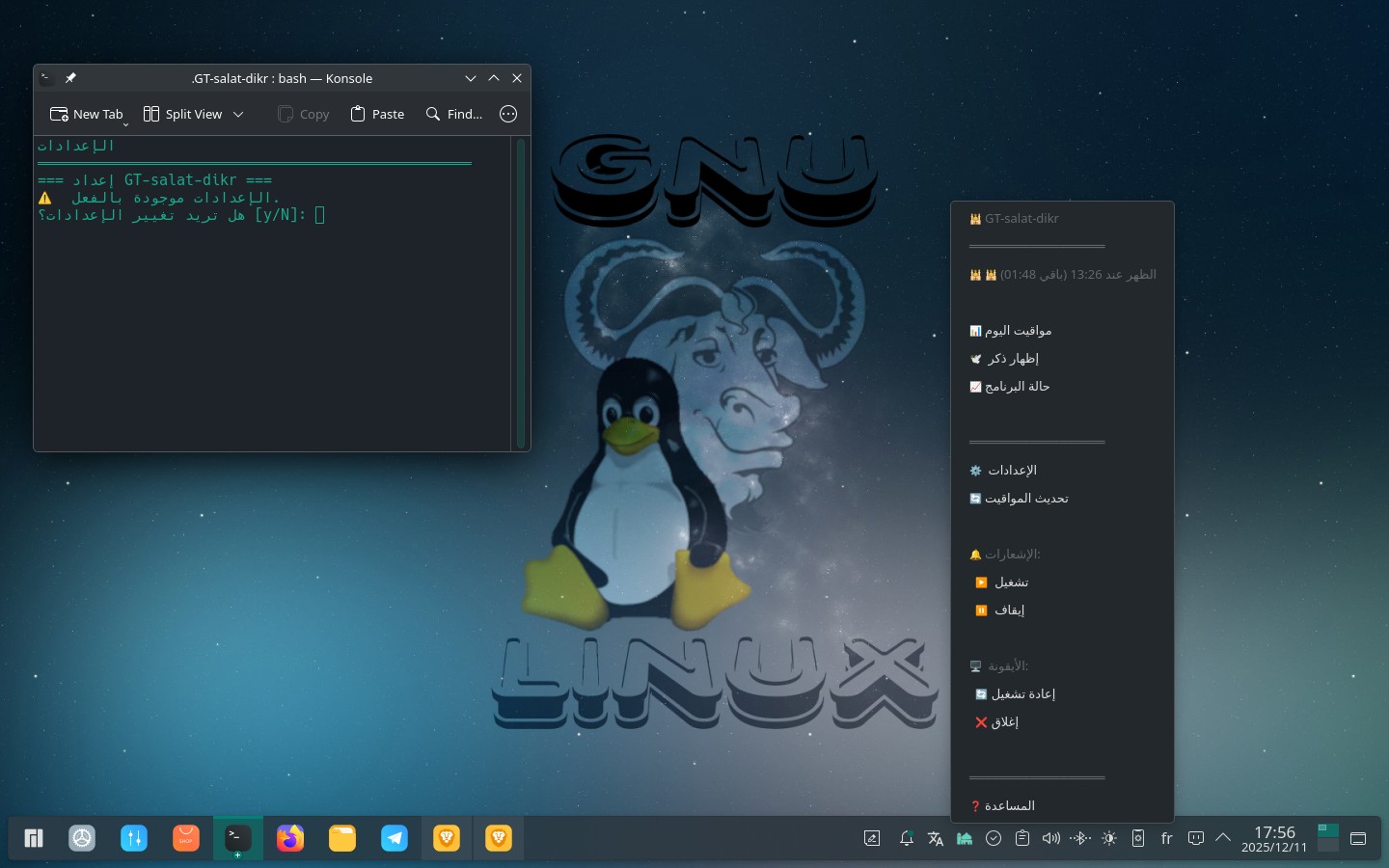The height and width of the screenshot is (868, 1389).
Task: Click the New Tab button
Action: click(87, 114)
